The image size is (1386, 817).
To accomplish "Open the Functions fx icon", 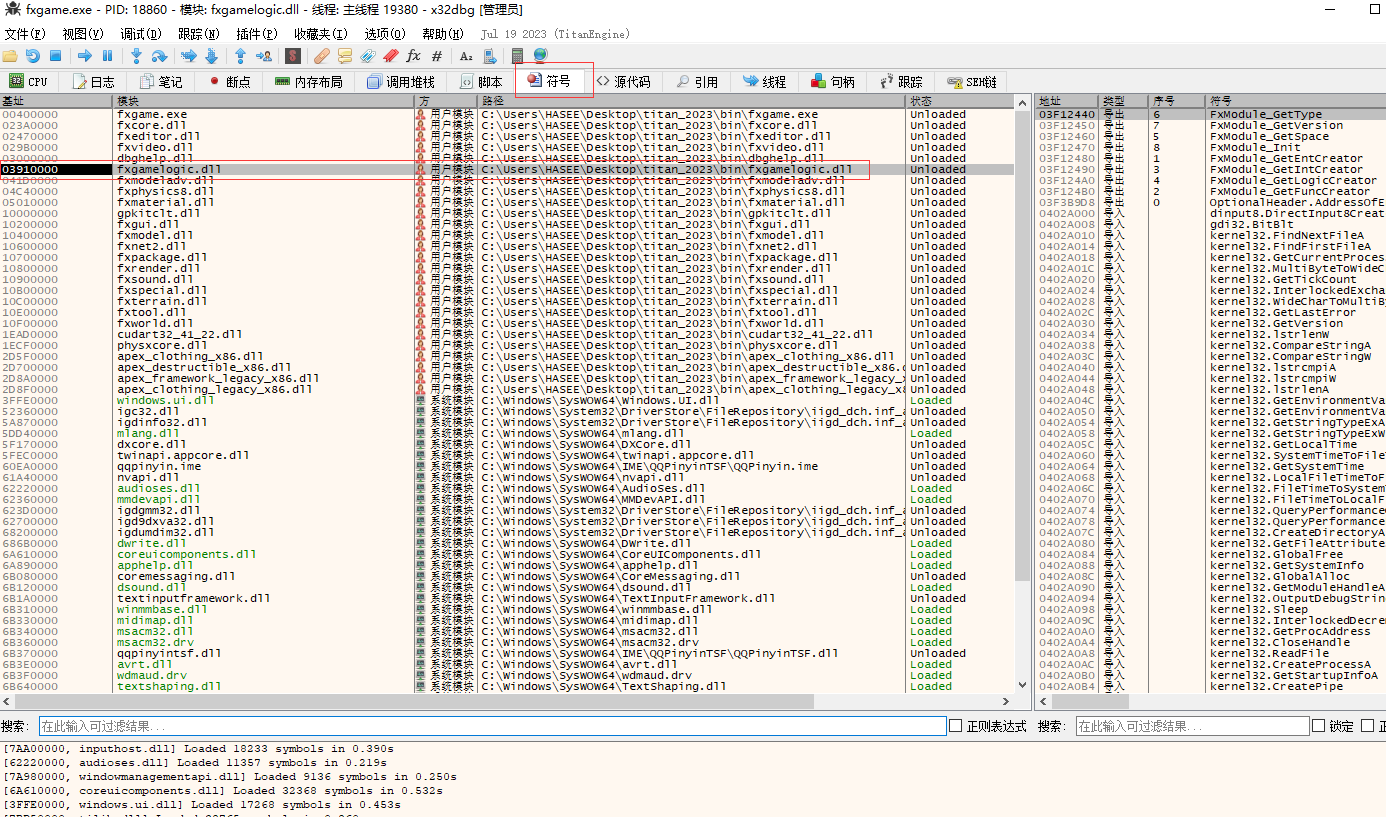I will [414, 56].
